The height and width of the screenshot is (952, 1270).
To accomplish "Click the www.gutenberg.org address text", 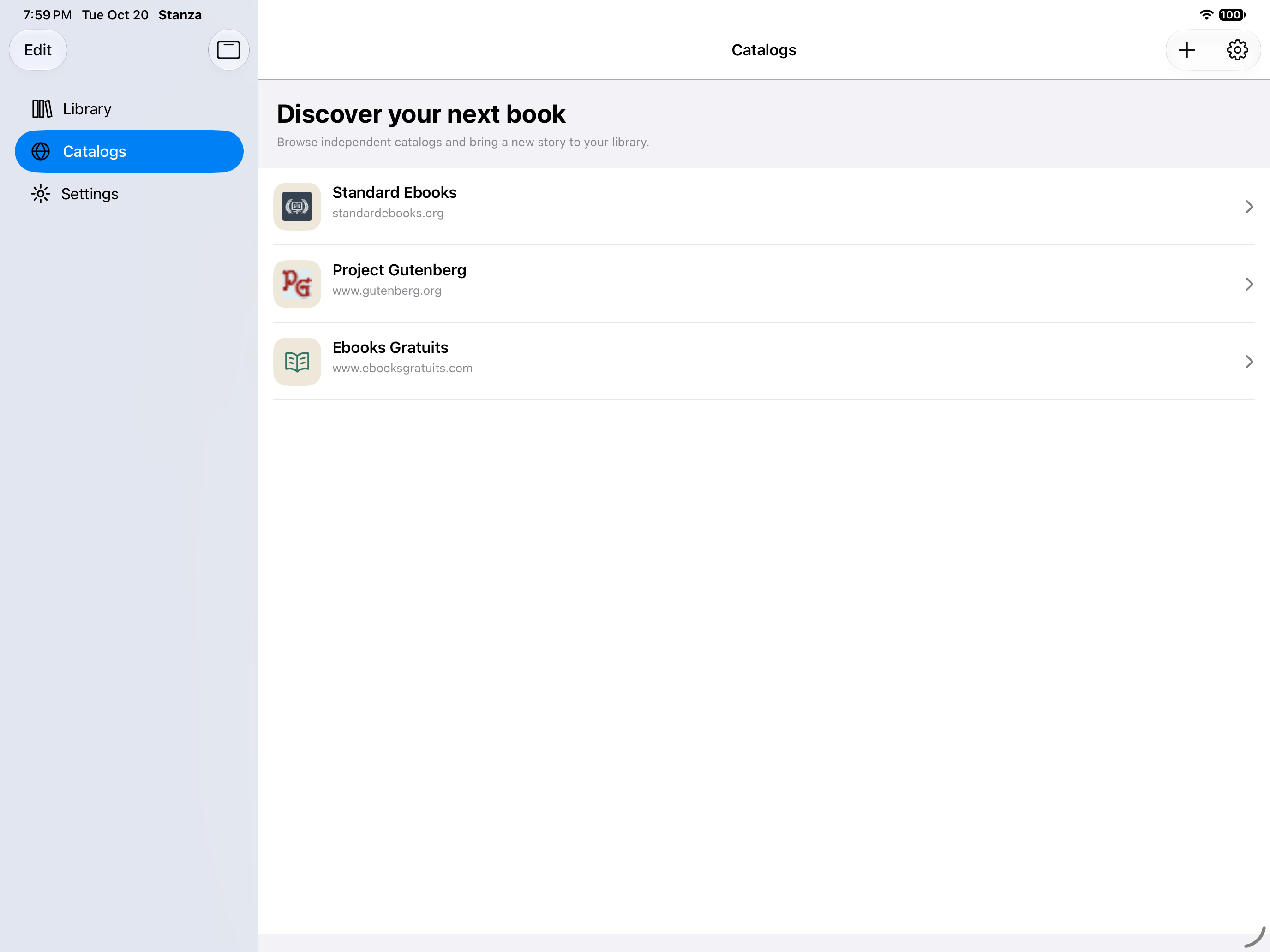I will (387, 291).
